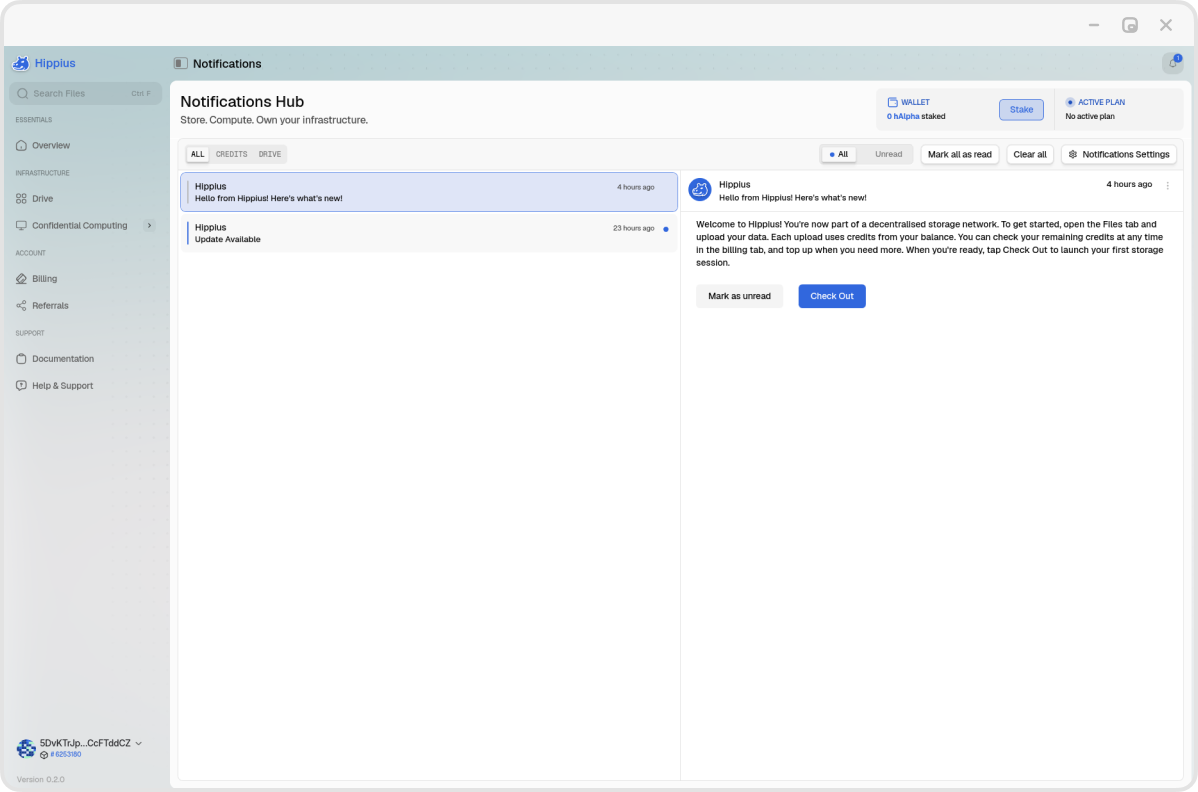Open the three-dot menu of open message
Screen dimensions: 1198x792
[1167, 186]
